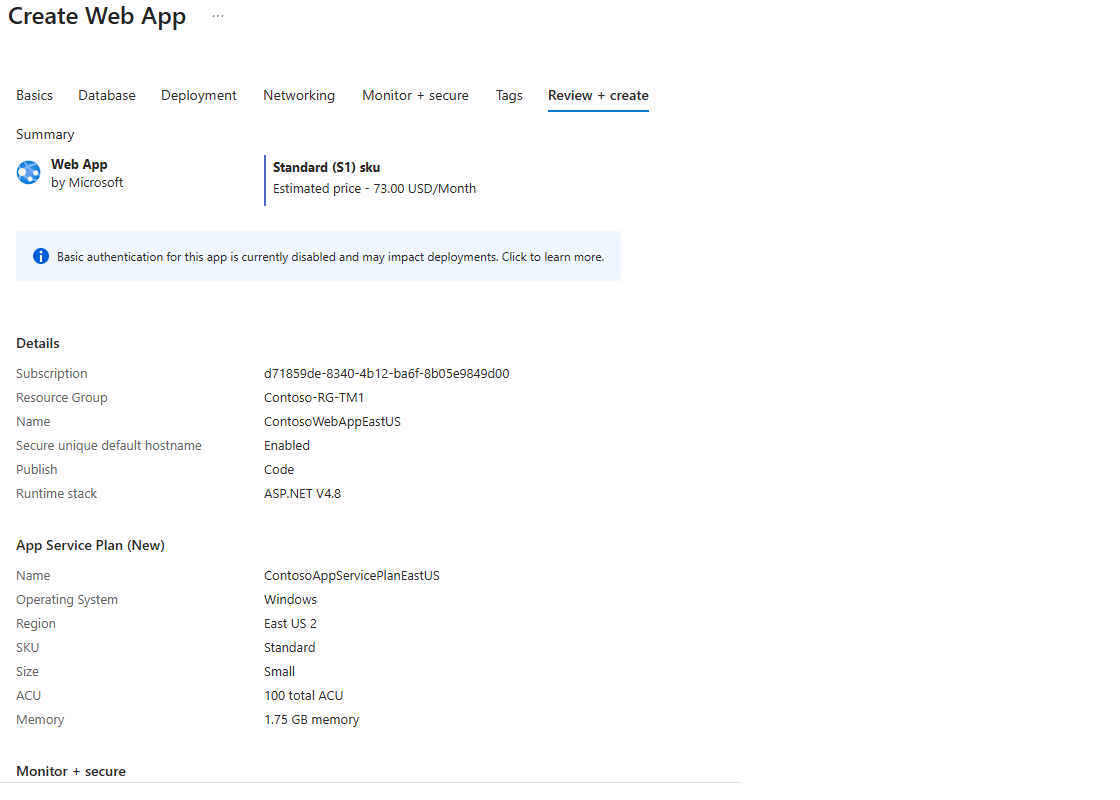Open the Monitor + secure tab
This screenshot has width=1120, height=800.
(415, 96)
